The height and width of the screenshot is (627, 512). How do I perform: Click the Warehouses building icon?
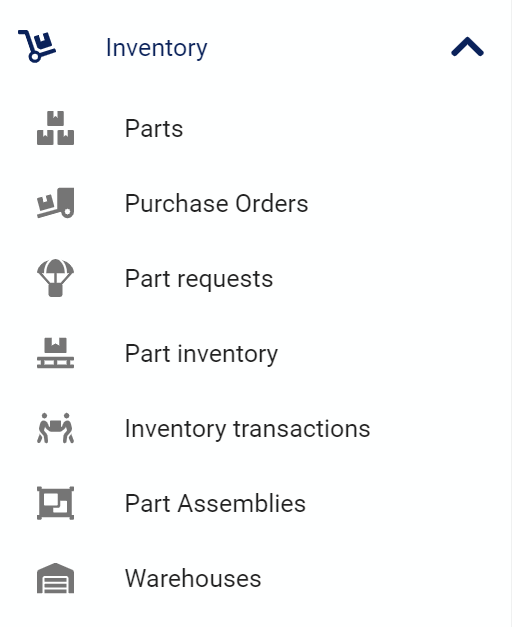56,578
